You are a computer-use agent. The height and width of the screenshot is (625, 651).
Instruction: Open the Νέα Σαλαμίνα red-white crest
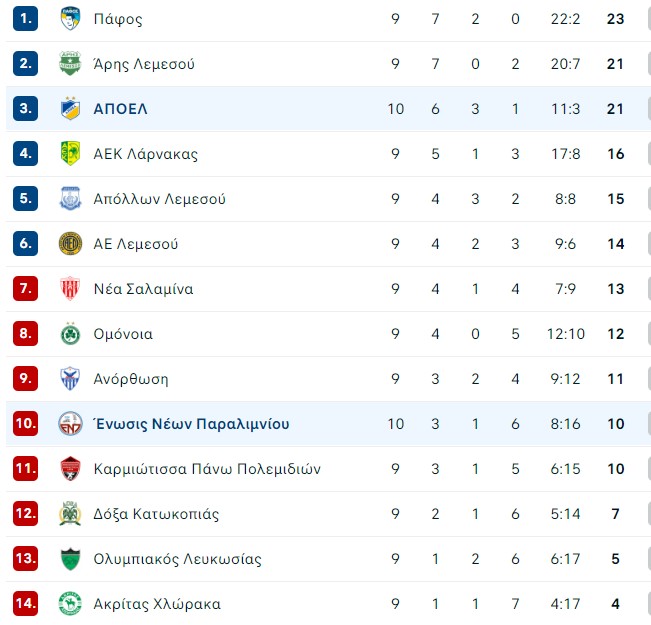click(70, 288)
